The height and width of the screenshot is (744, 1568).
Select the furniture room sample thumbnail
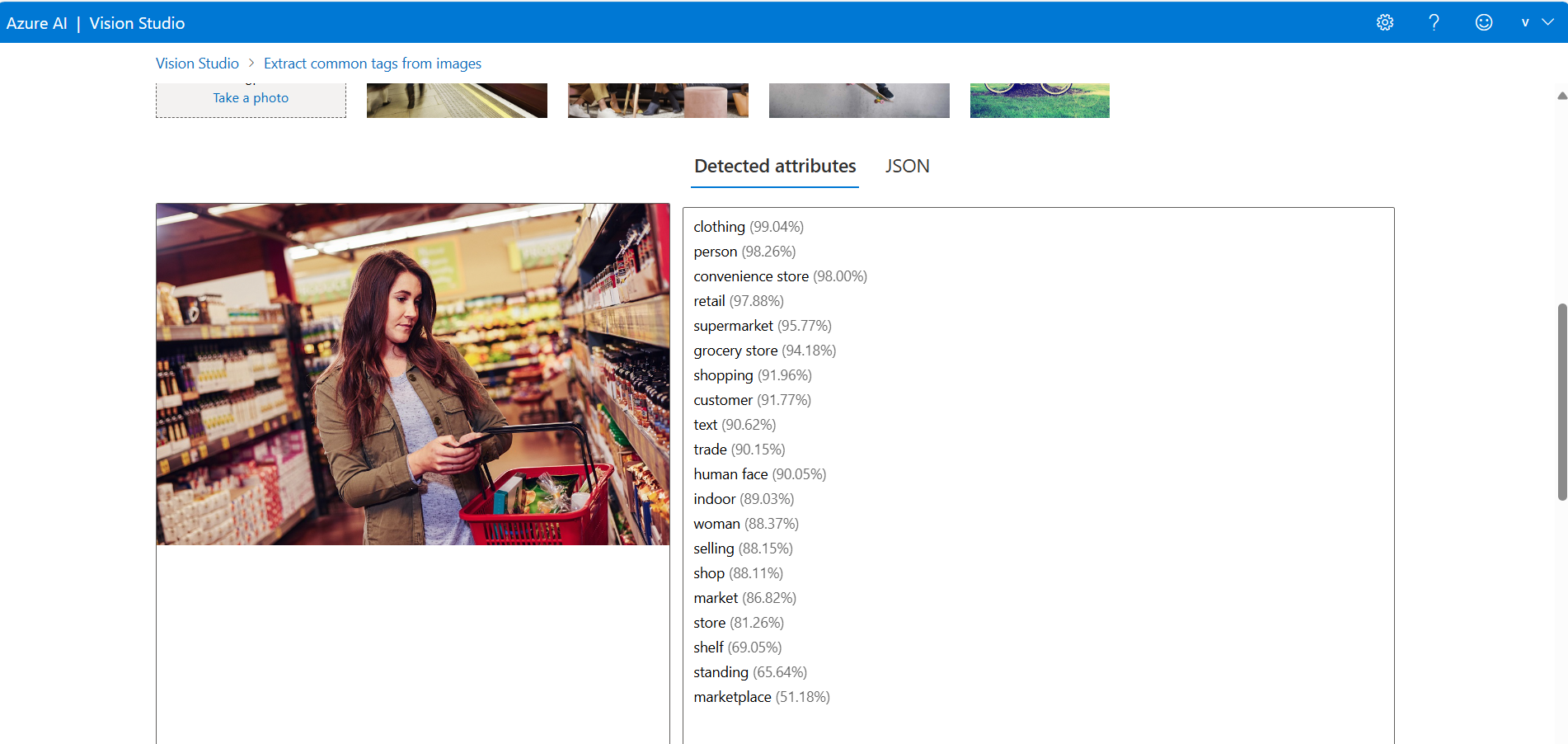(x=657, y=100)
